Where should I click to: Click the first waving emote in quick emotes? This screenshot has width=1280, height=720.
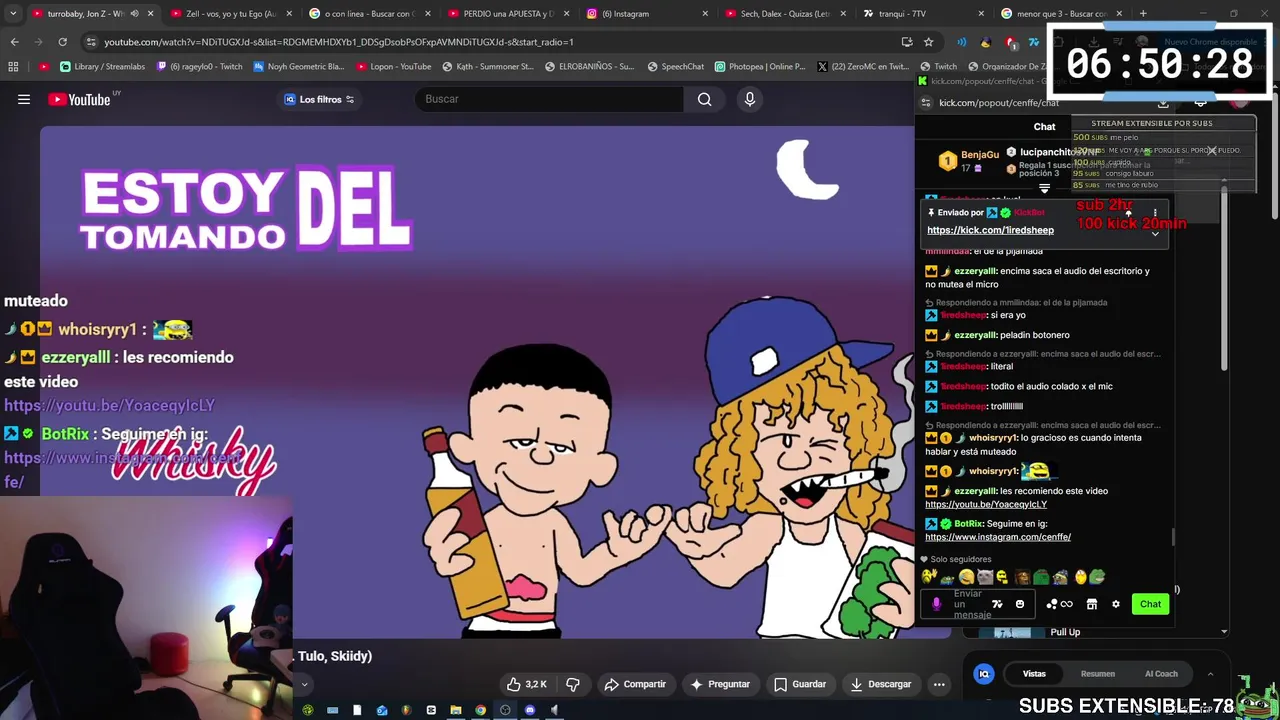coord(929,577)
